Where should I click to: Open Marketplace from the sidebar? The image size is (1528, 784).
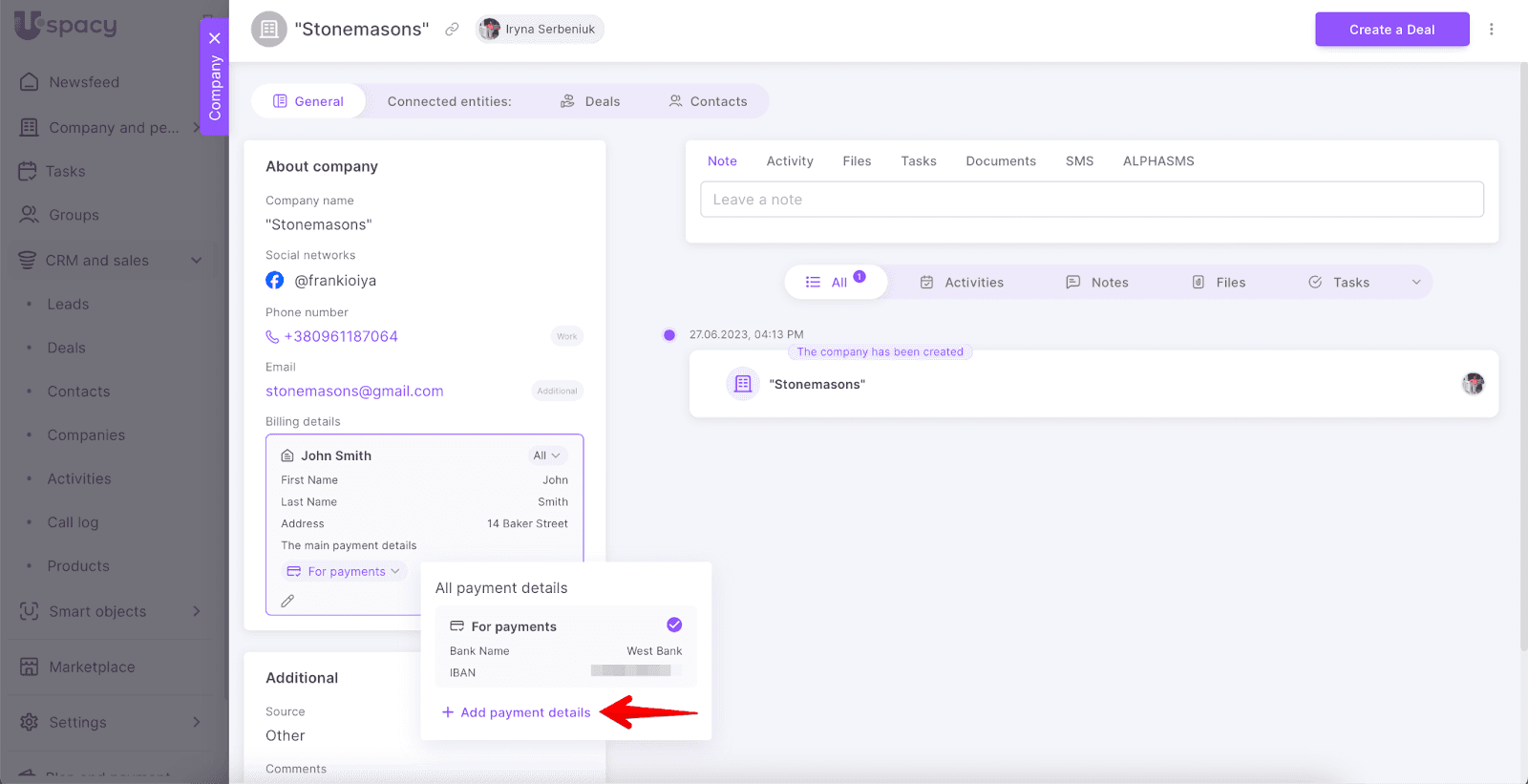coord(92,667)
